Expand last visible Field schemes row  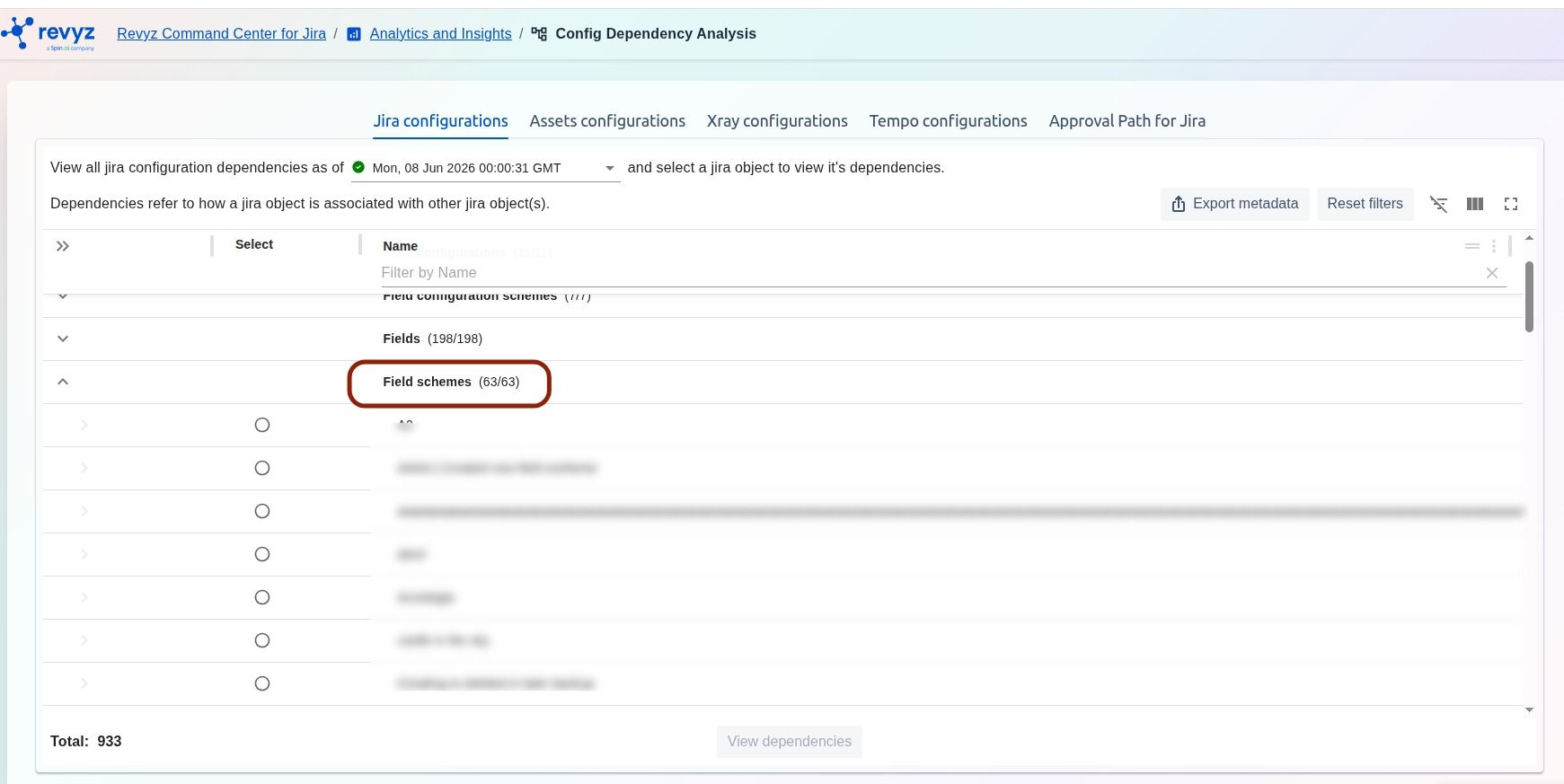click(84, 683)
